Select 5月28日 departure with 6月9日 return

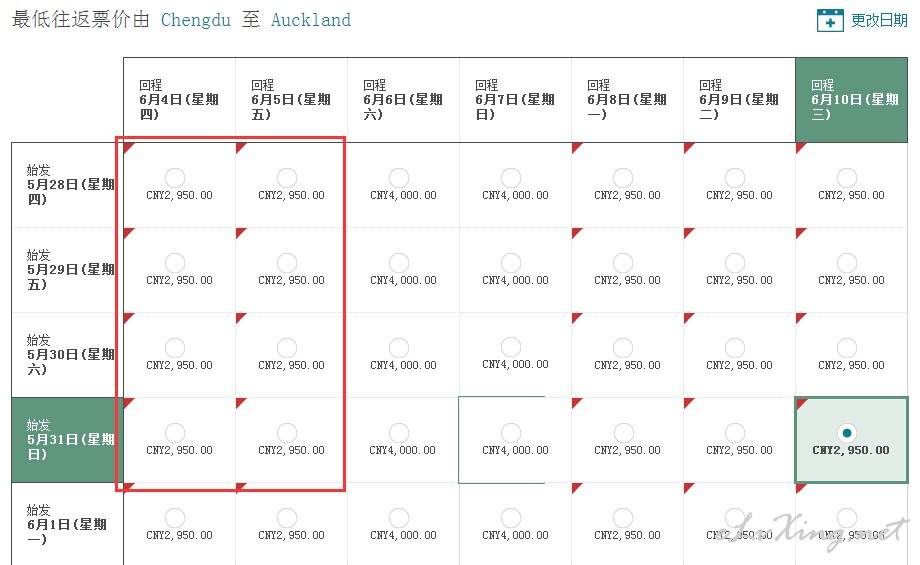click(735, 178)
